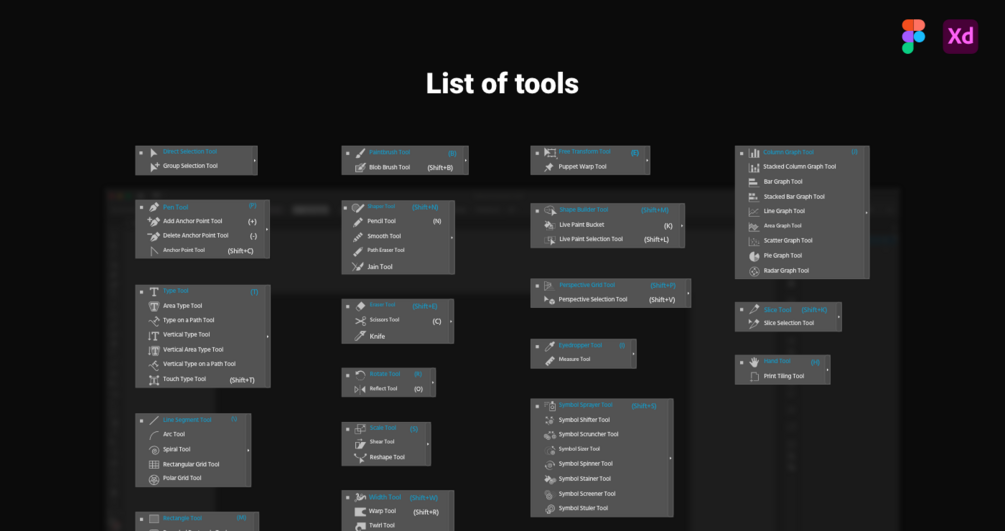This screenshot has width=1005, height=531.
Task: Click tearoff arrow on Type Tool flyout
Action: (267, 337)
